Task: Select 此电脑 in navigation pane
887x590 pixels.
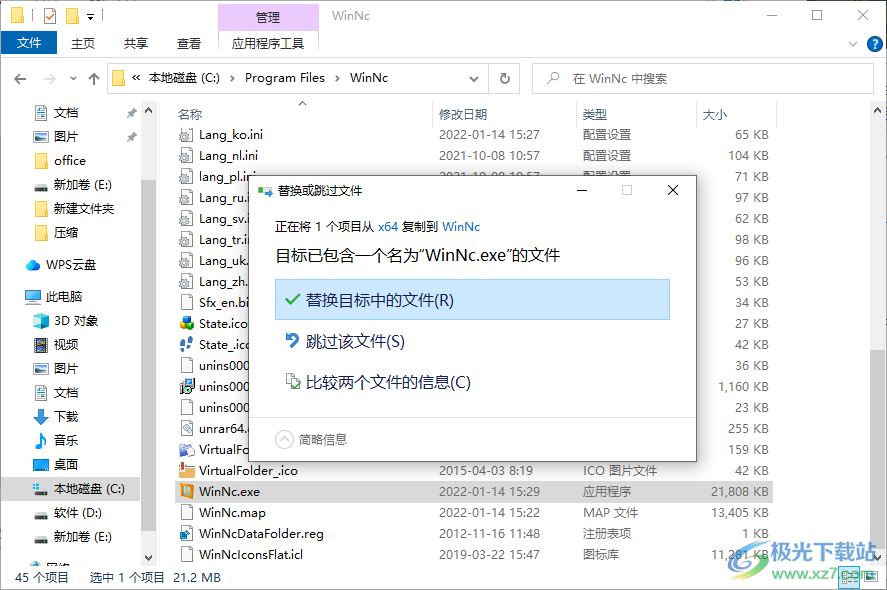Action: click(64, 296)
